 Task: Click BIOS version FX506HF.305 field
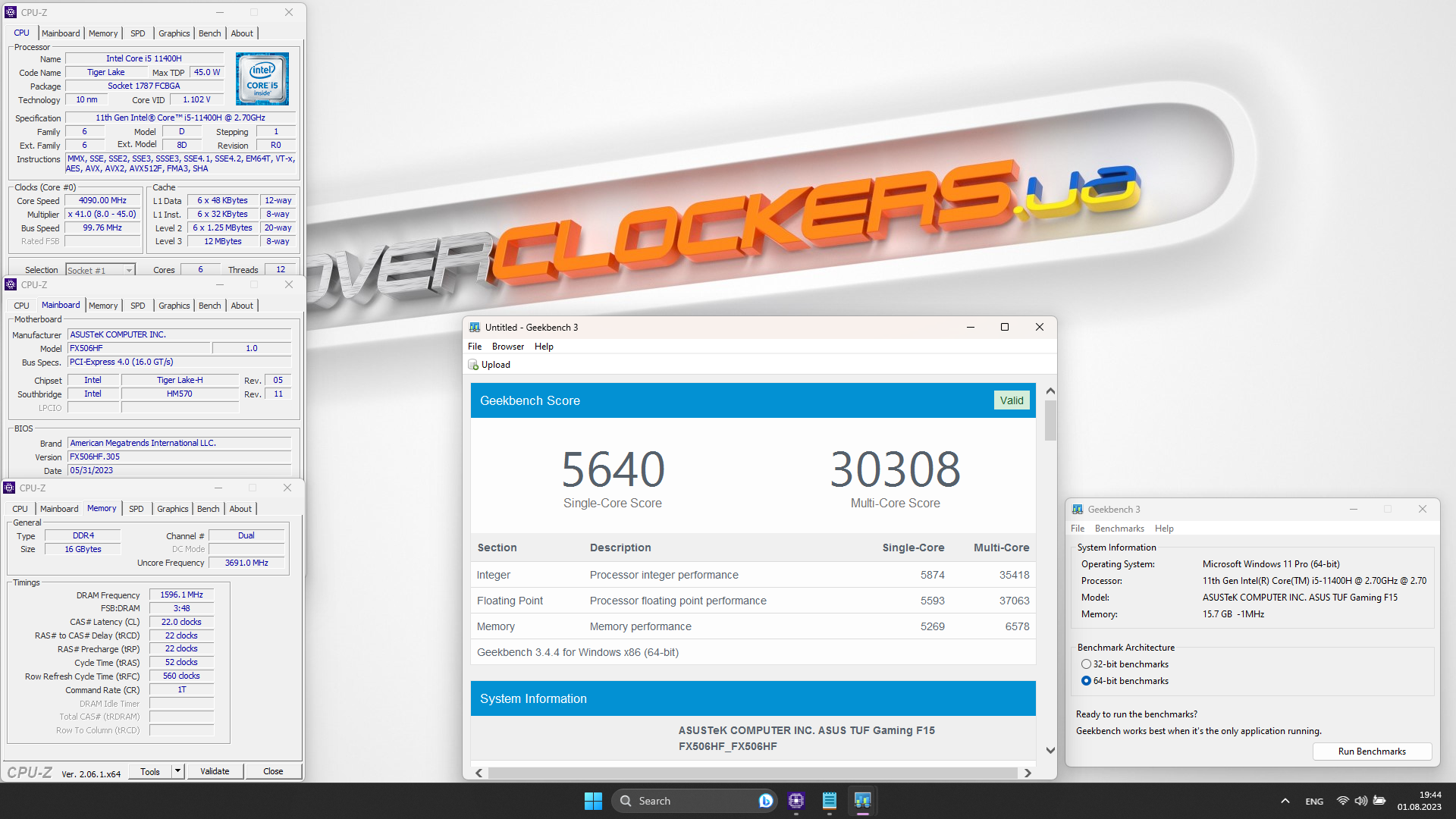(180, 457)
